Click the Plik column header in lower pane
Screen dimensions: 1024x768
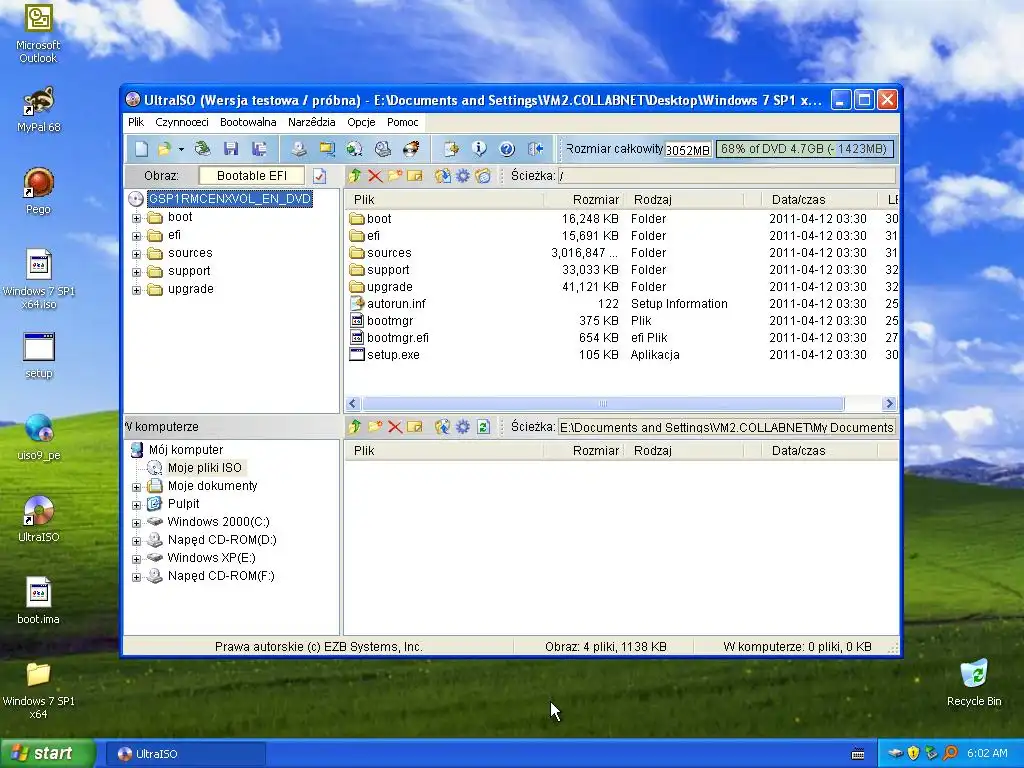pos(444,451)
